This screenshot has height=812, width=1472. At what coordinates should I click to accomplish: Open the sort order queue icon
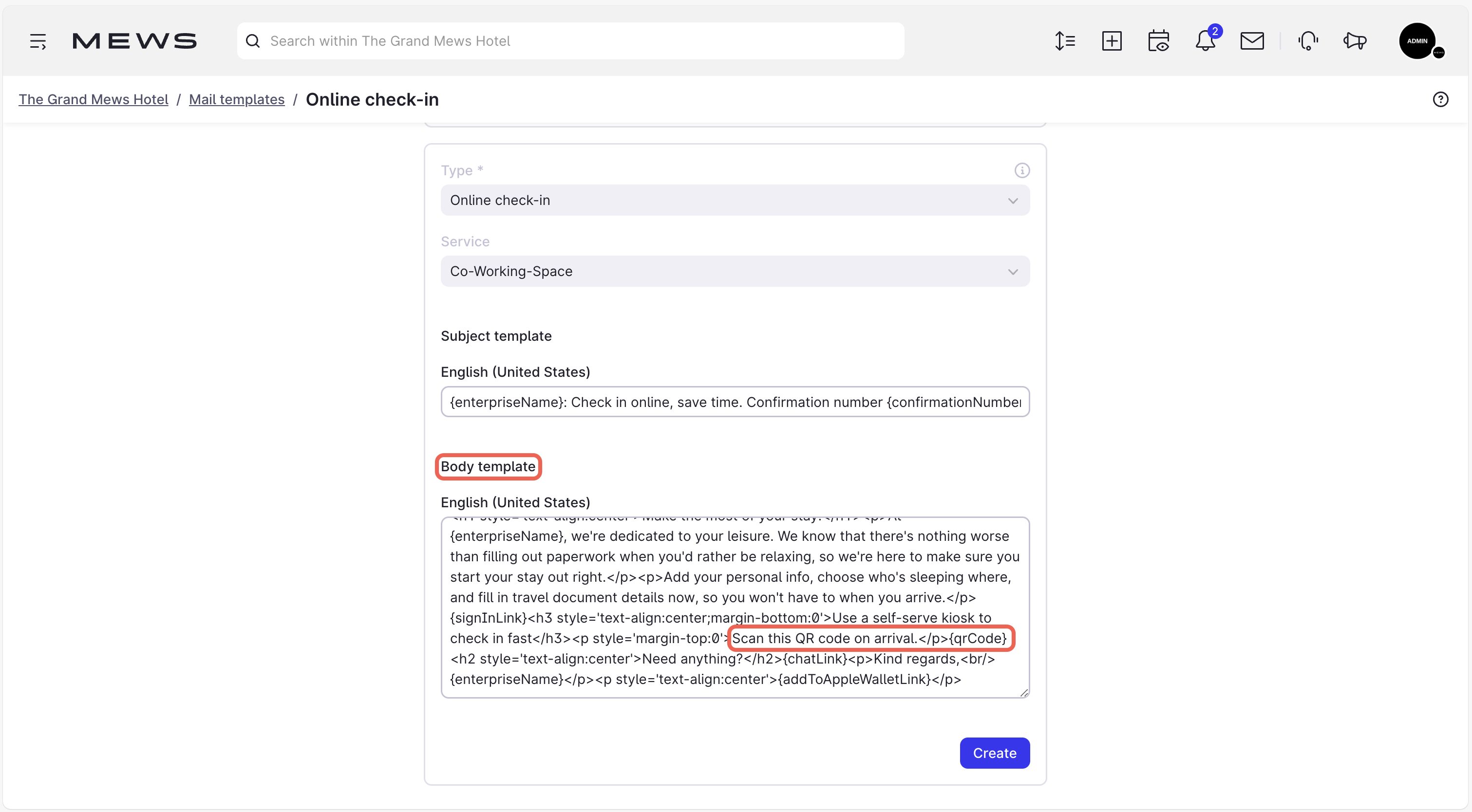pos(1065,41)
